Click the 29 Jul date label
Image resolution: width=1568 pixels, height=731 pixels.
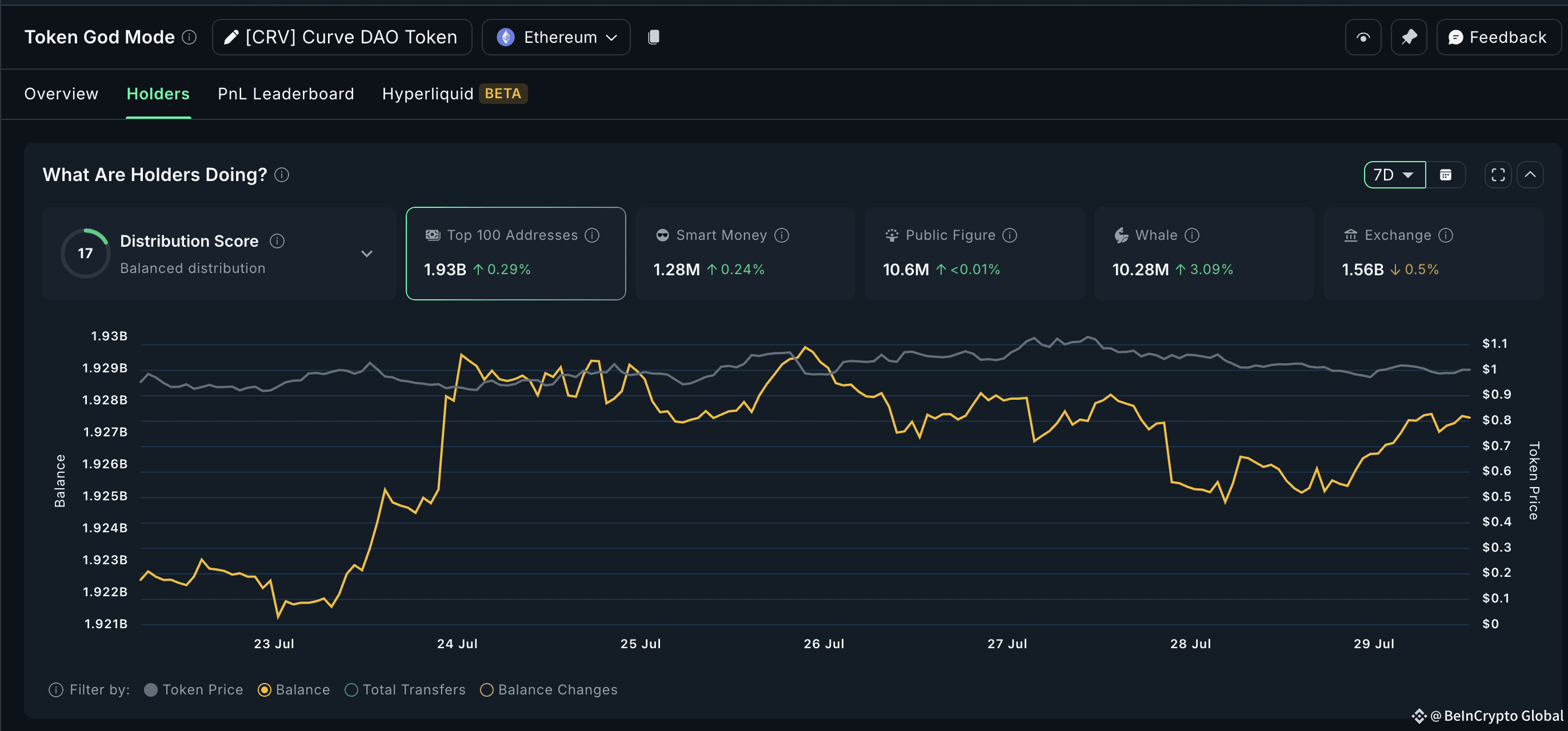[1373, 644]
